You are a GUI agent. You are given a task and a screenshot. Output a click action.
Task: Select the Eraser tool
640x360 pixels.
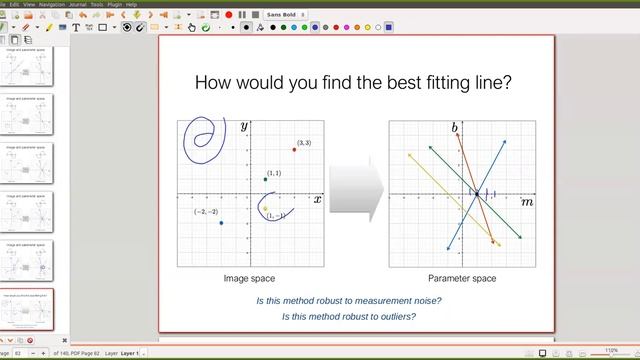coord(26,28)
